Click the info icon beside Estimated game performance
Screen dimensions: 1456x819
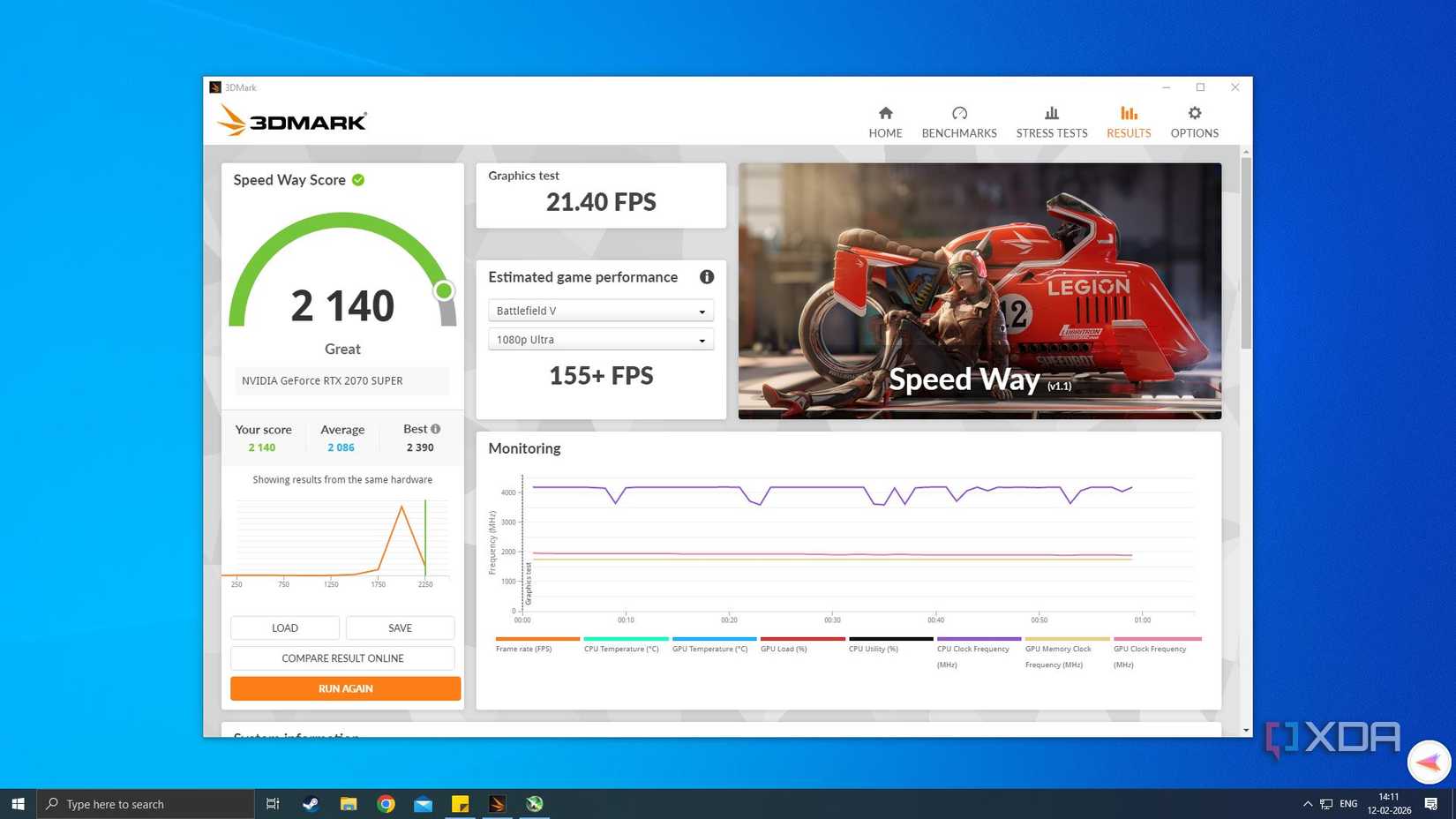pos(707,276)
